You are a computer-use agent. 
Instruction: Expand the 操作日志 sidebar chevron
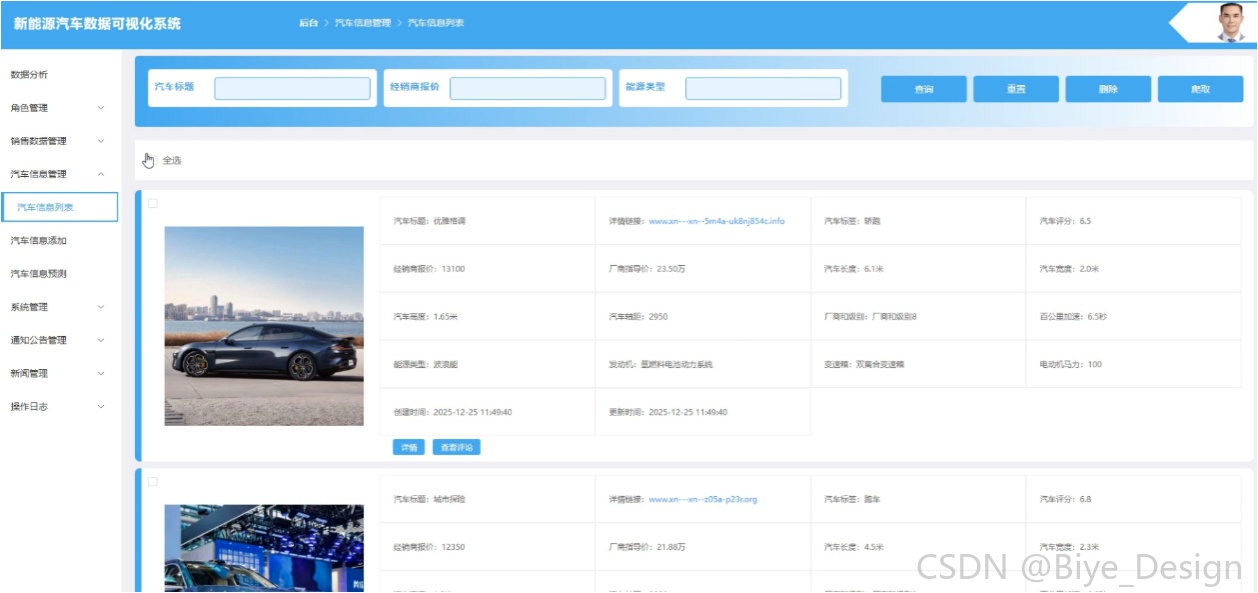(x=101, y=406)
